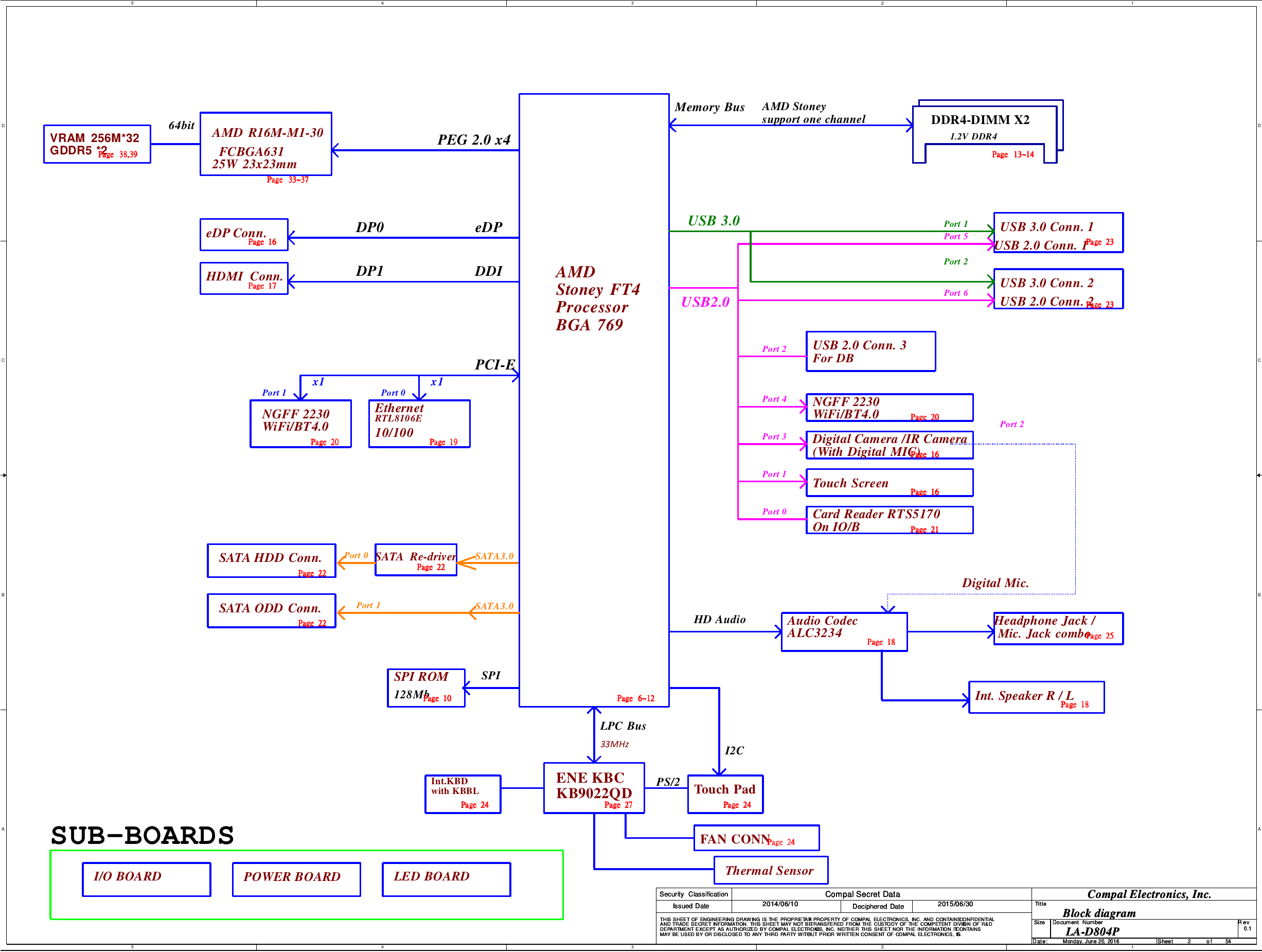The height and width of the screenshot is (952, 1262).
Task: Click the 64bit label
Action: click(182, 126)
